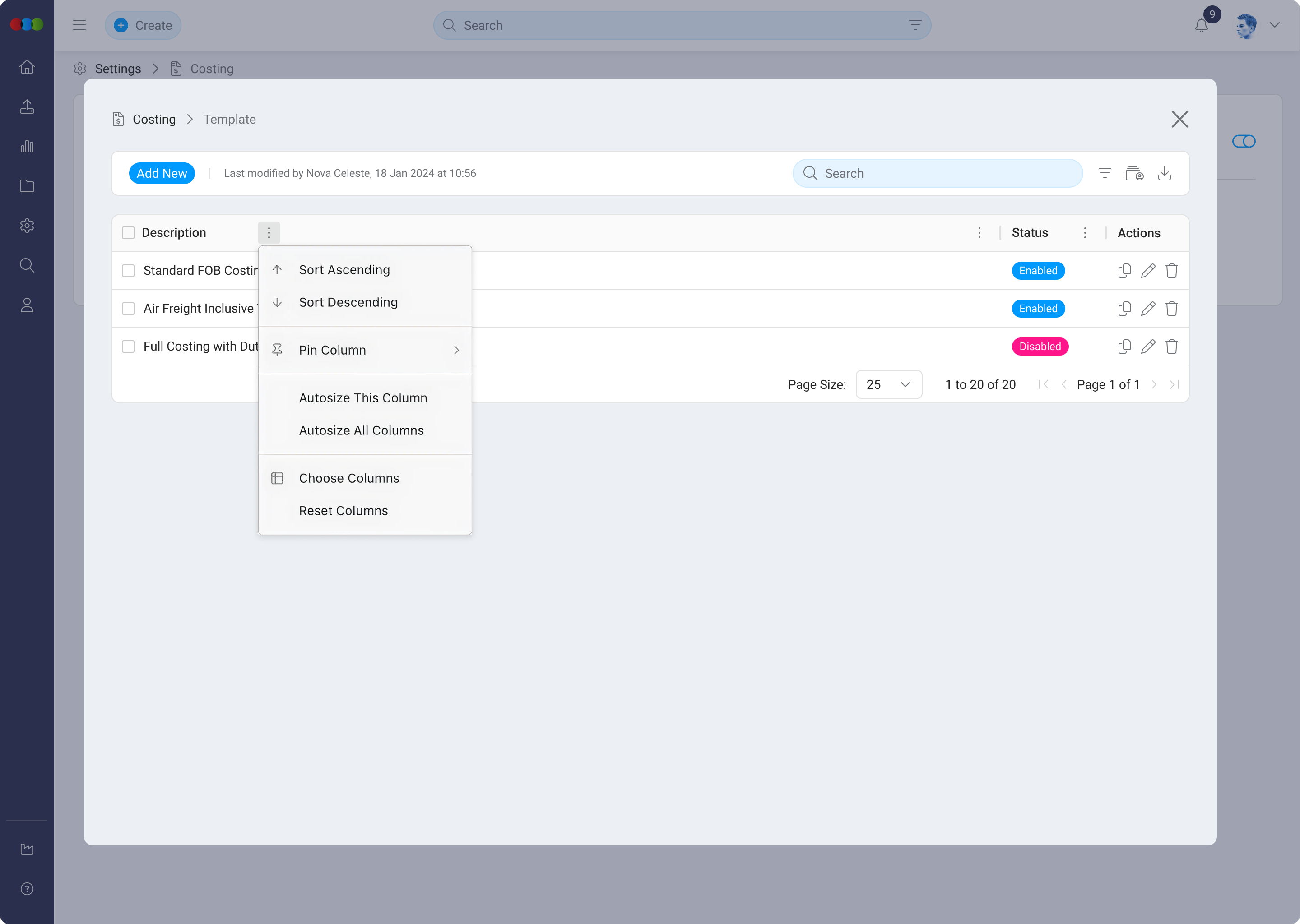This screenshot has width=1300, height=924.
Task: Duplicate the Standard FOB Costing template
Action: point(1125,271)
